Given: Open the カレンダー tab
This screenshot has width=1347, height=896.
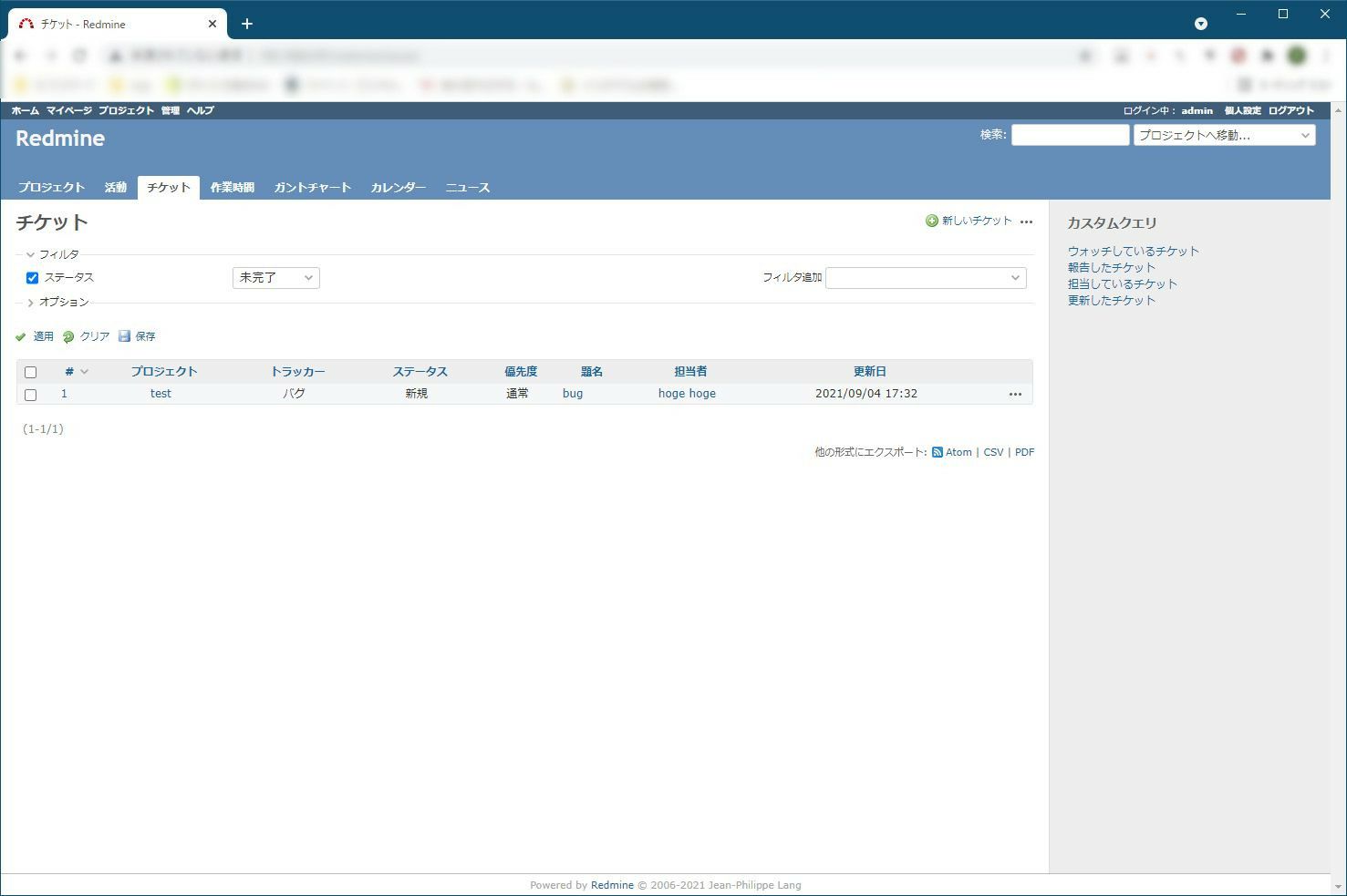Looking at the screenshot, I should pyautogui.click(x=399, y=188).
